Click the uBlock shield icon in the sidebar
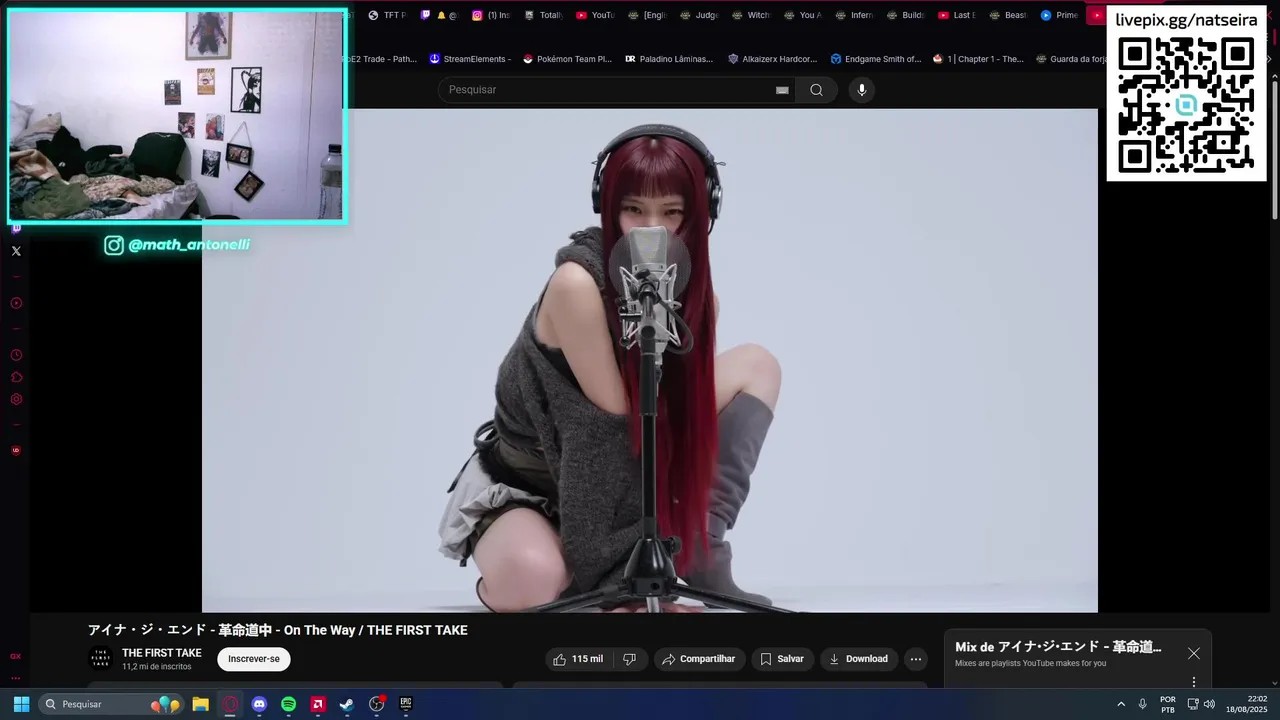This screenshot has width=1280, height=720. click(x=16, y=451)
